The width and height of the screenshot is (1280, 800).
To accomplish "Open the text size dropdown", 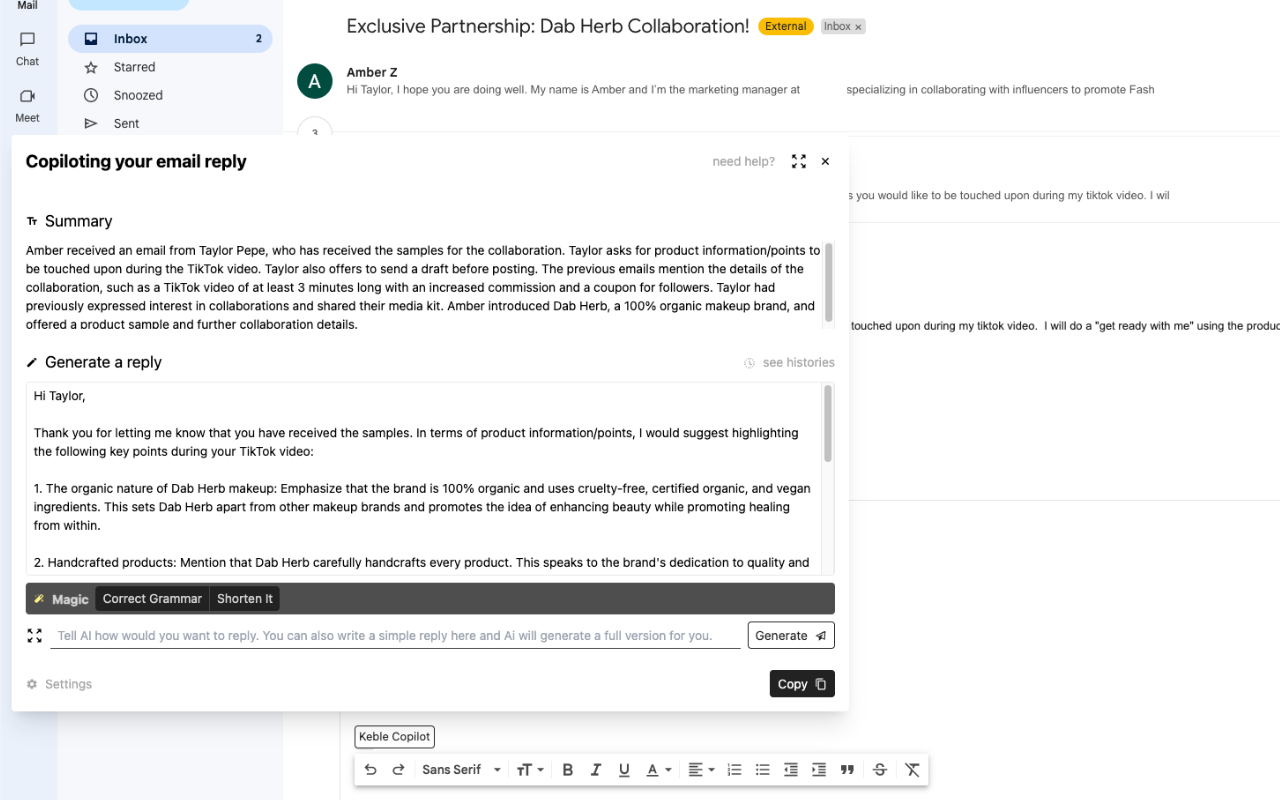I will 530,769.
